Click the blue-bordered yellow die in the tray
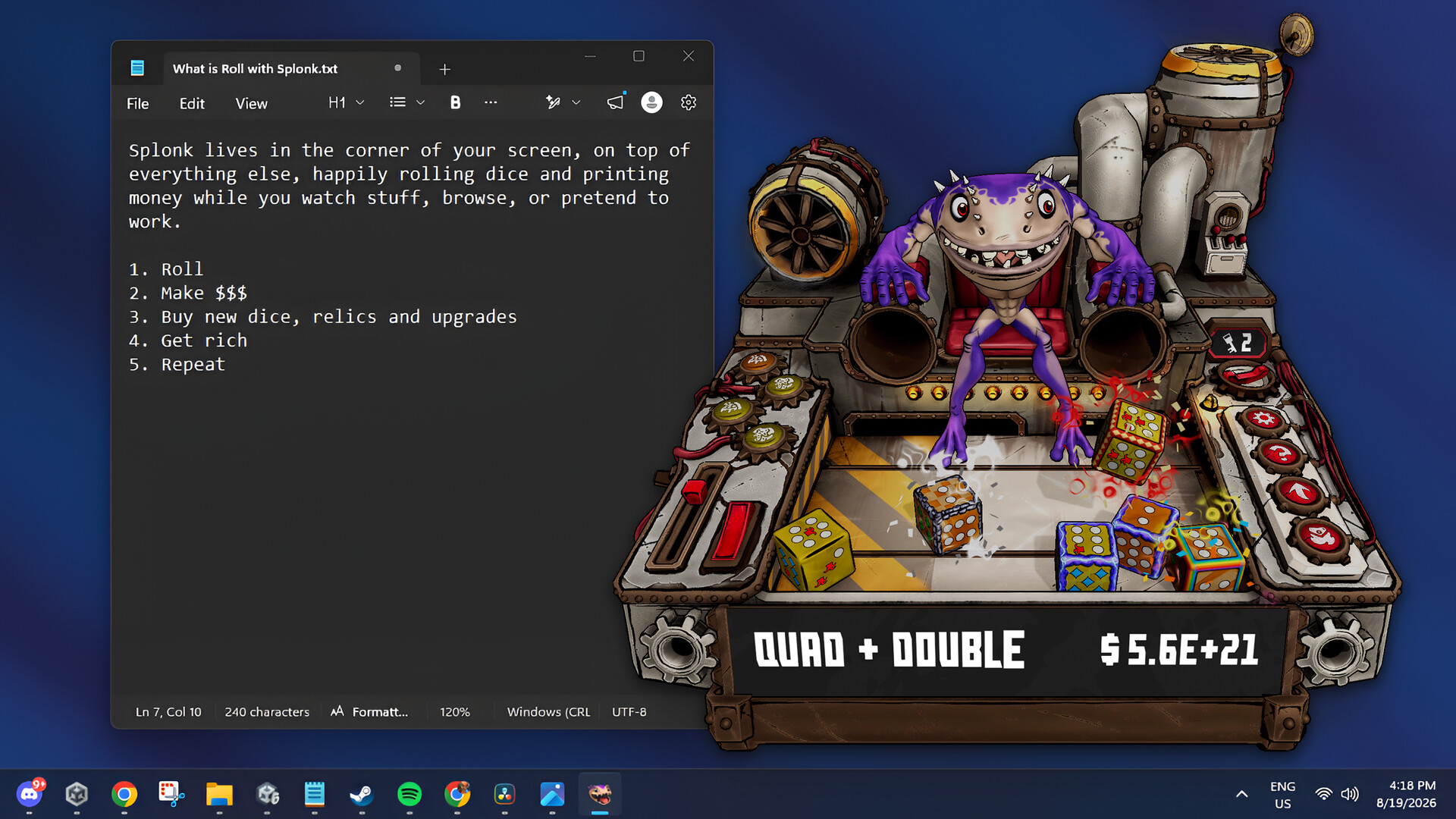The height and width of the screenshot is (819, 1456). coord(1087,555)
